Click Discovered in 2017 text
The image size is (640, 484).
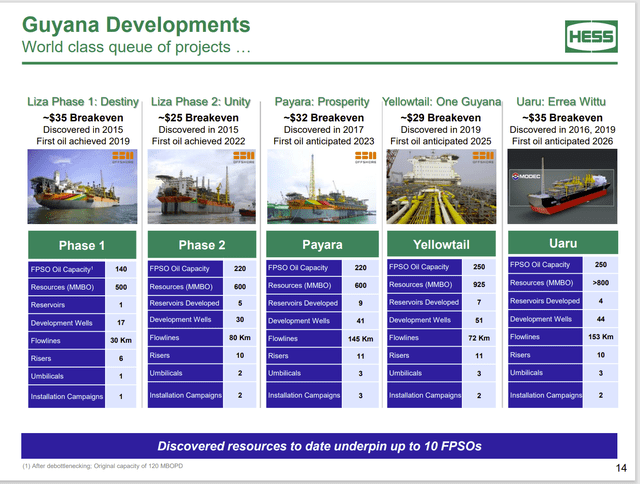(x=324, y=130)
